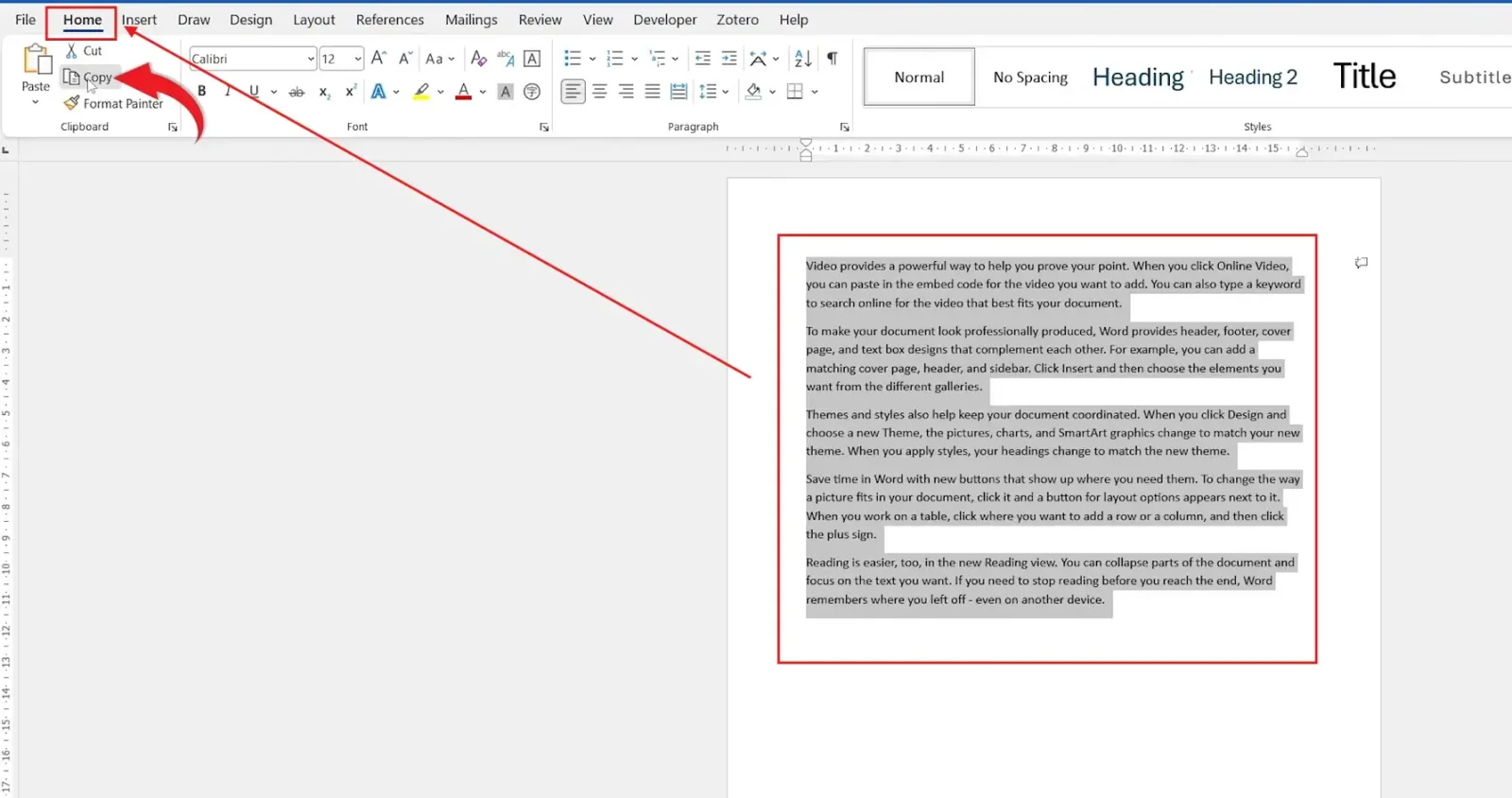Open the borders dropdown arrow

click(x=814, y=92)
